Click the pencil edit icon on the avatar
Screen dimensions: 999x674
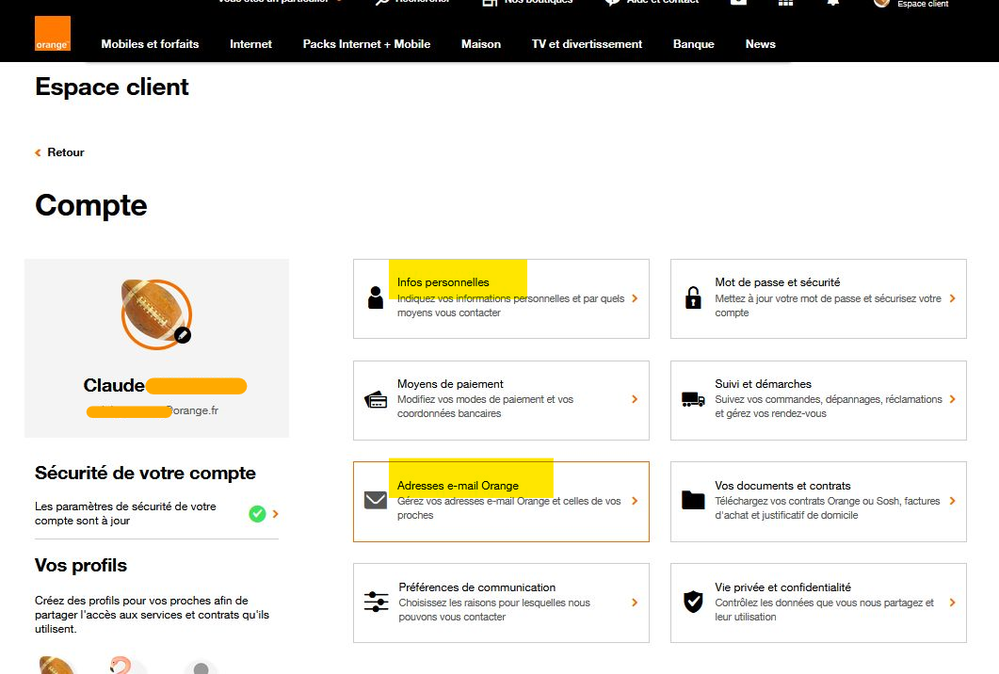pyautogui.click(x=182, y=335)
